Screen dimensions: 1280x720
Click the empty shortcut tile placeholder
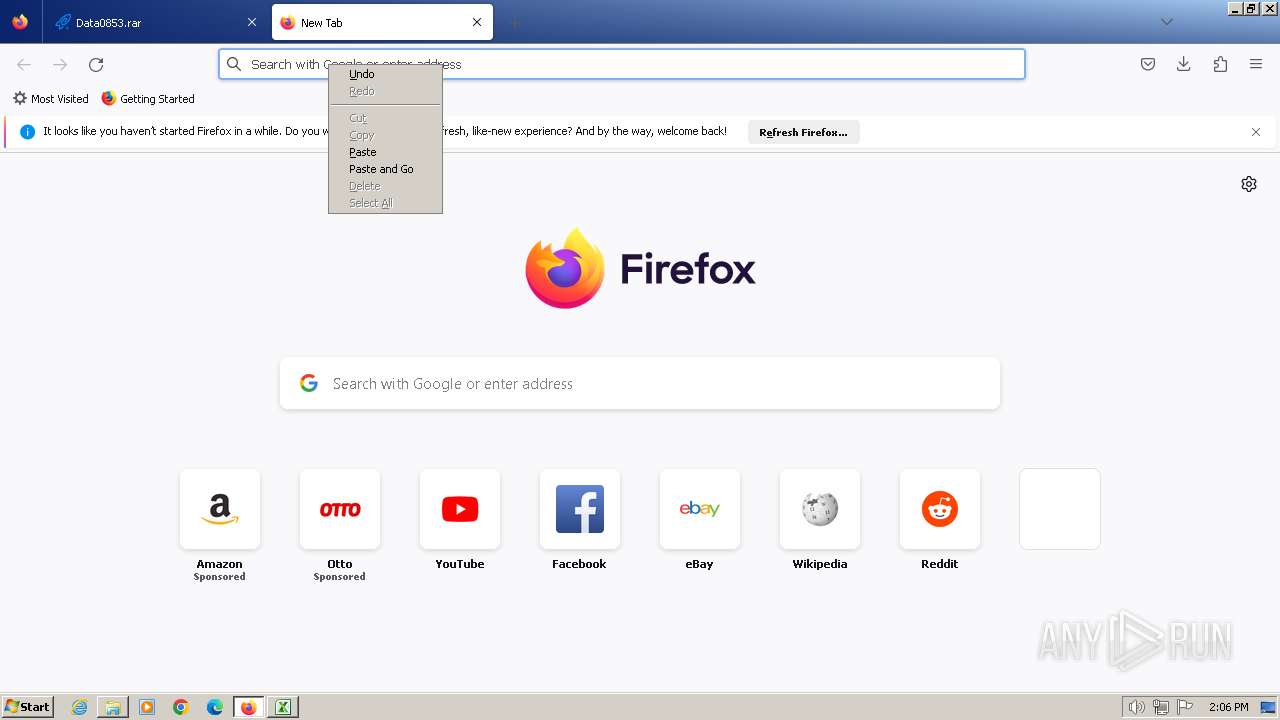pyautogui.click(x=1060, y=509)
